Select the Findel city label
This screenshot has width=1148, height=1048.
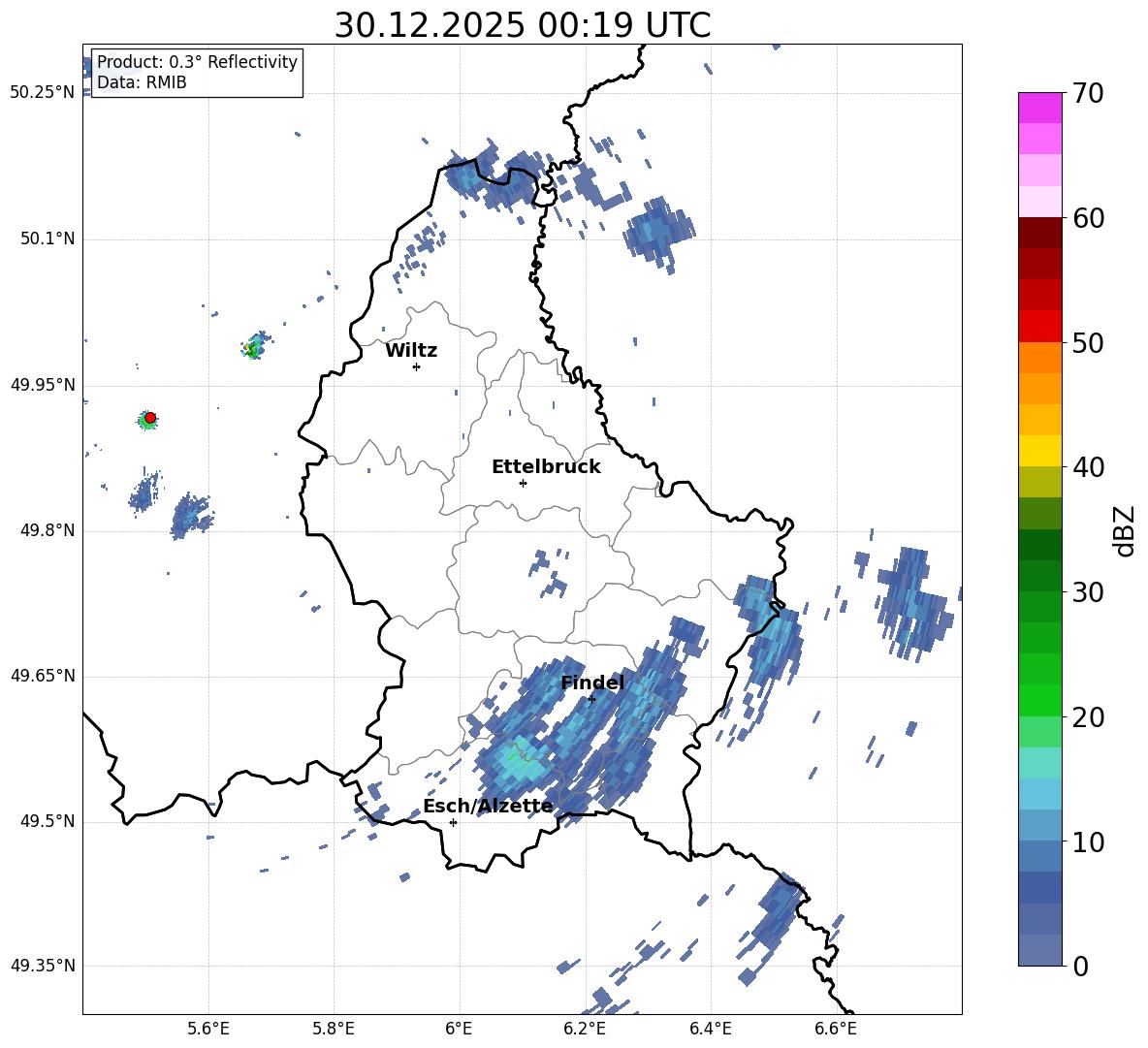tap(591, 683)
